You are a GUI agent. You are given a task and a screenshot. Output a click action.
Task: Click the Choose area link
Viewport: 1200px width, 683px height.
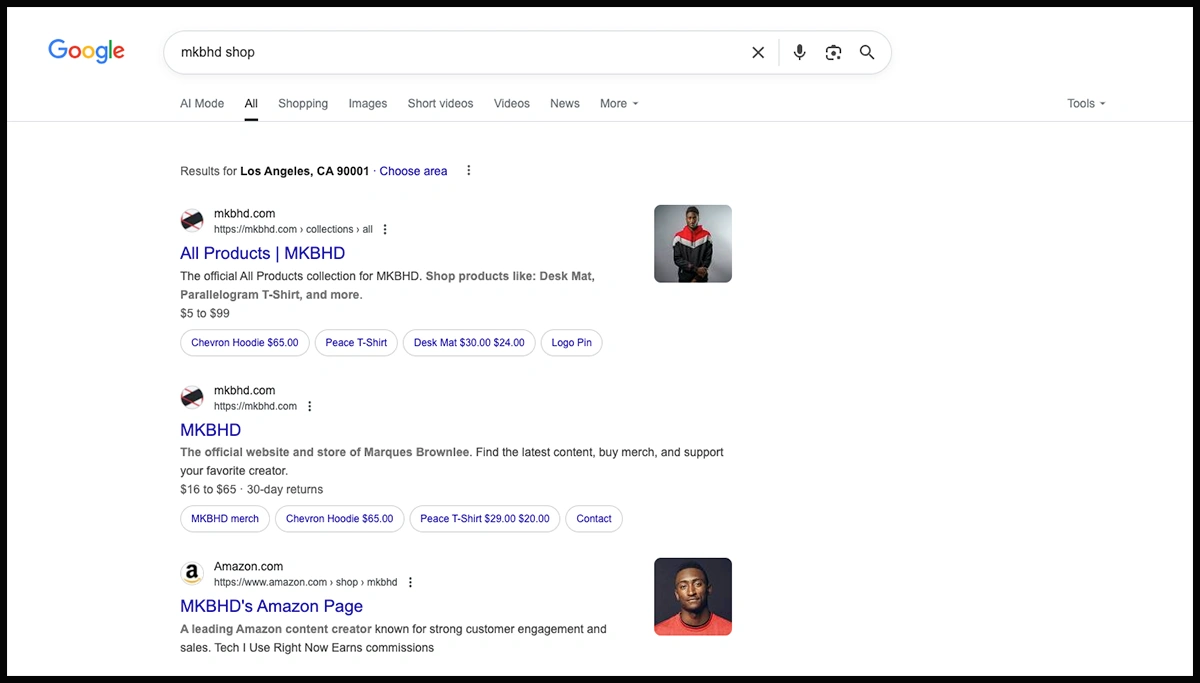[x=413, y=171]
